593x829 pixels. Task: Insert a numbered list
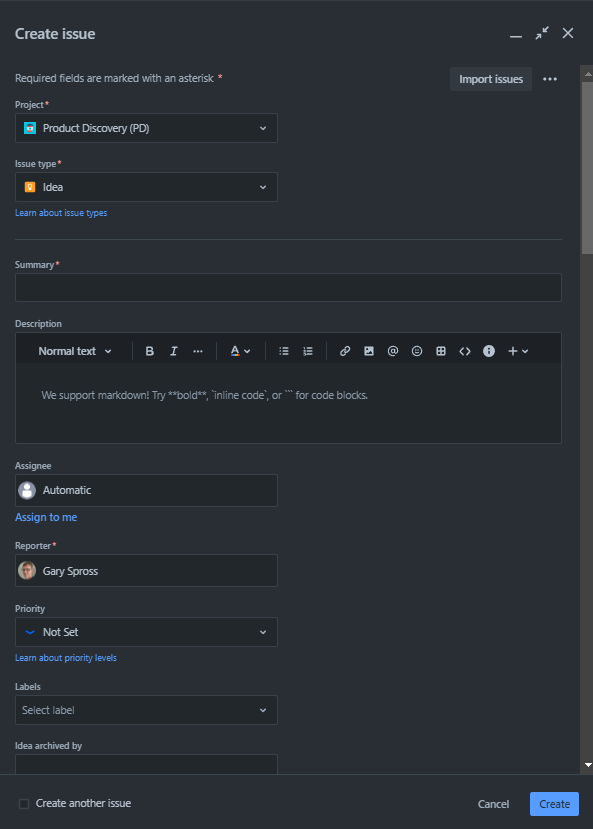308,351
